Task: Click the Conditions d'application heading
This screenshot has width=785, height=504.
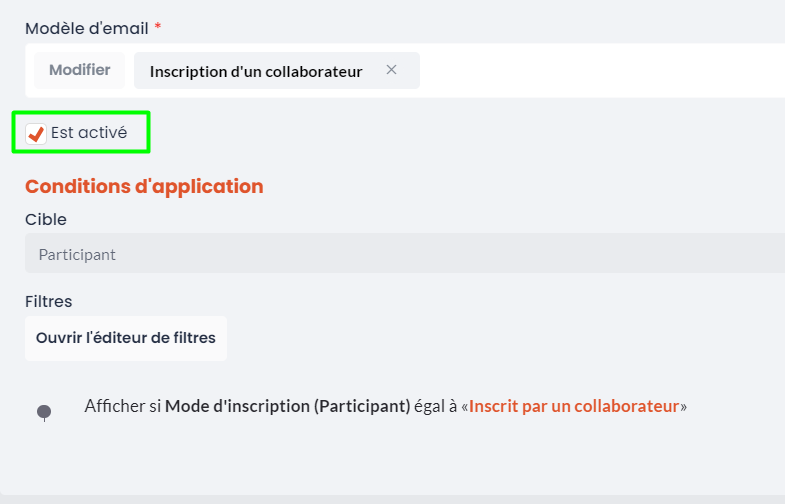Action: (x=144, y=186)
